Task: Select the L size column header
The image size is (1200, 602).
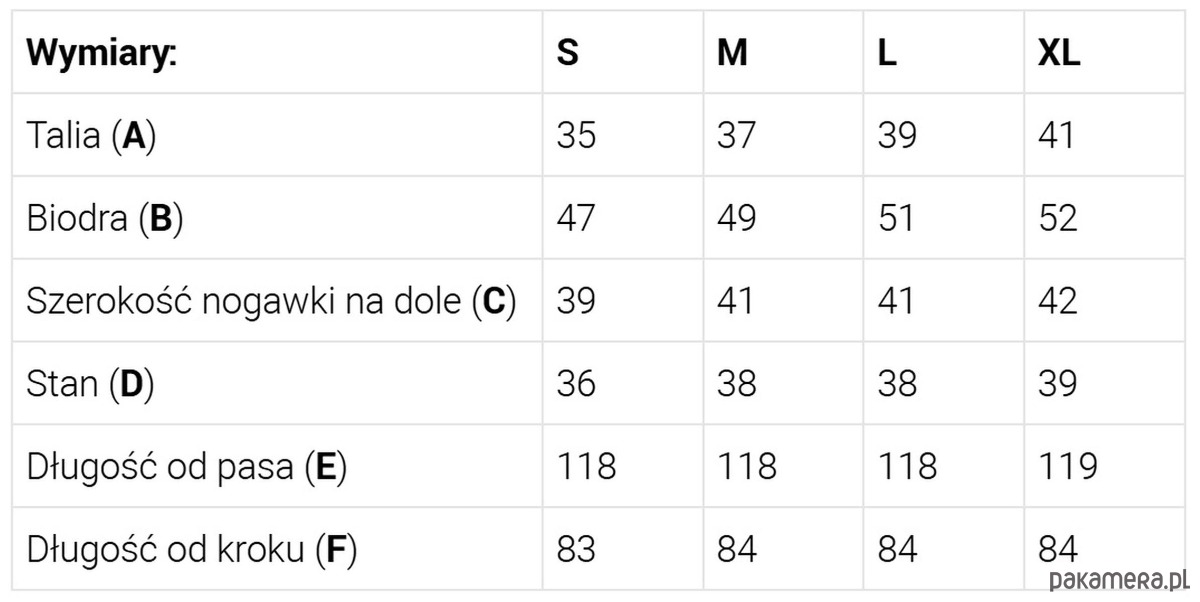Action: [x=886, y=52]
